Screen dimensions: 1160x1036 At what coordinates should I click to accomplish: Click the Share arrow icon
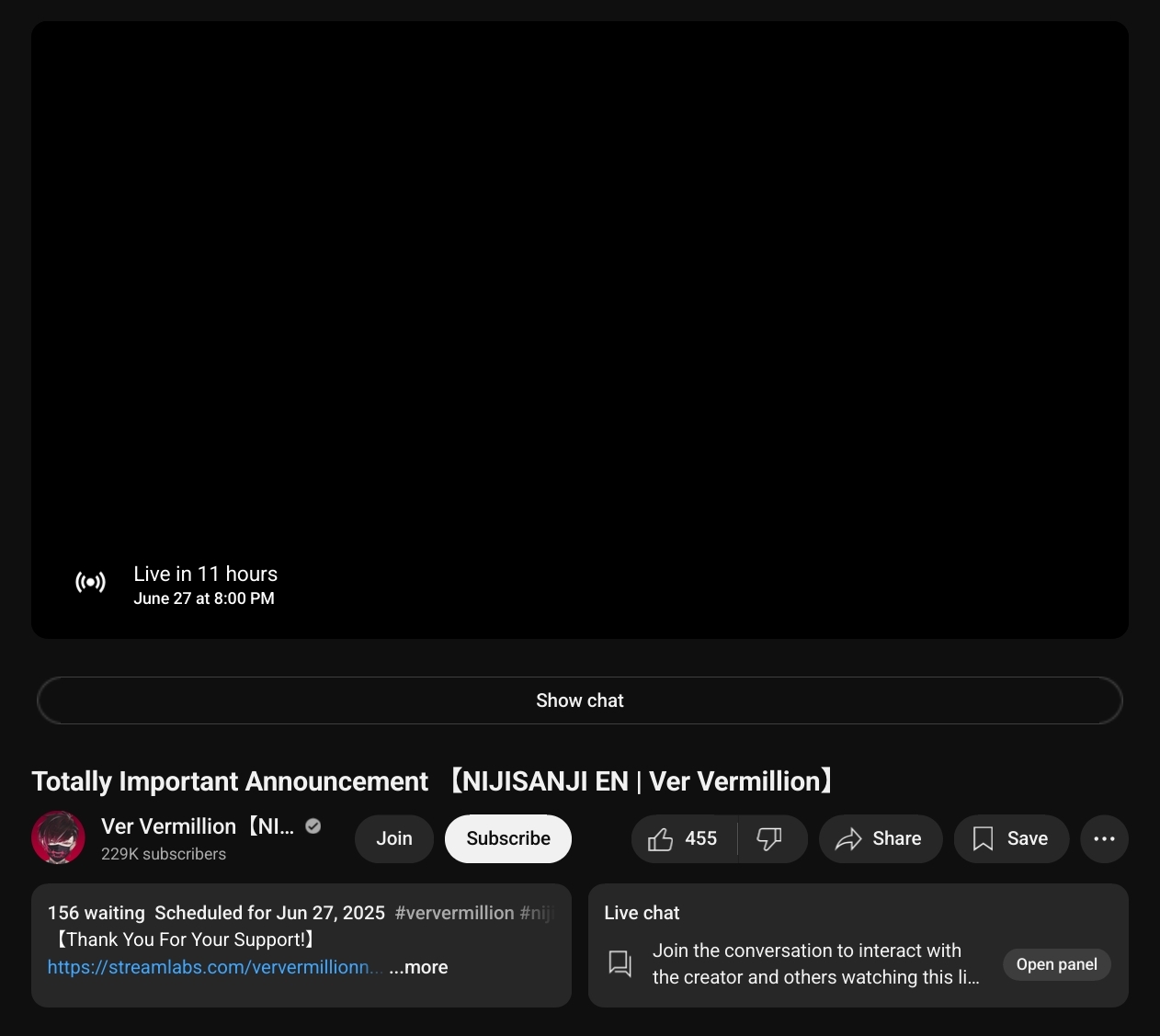[847, 839]
